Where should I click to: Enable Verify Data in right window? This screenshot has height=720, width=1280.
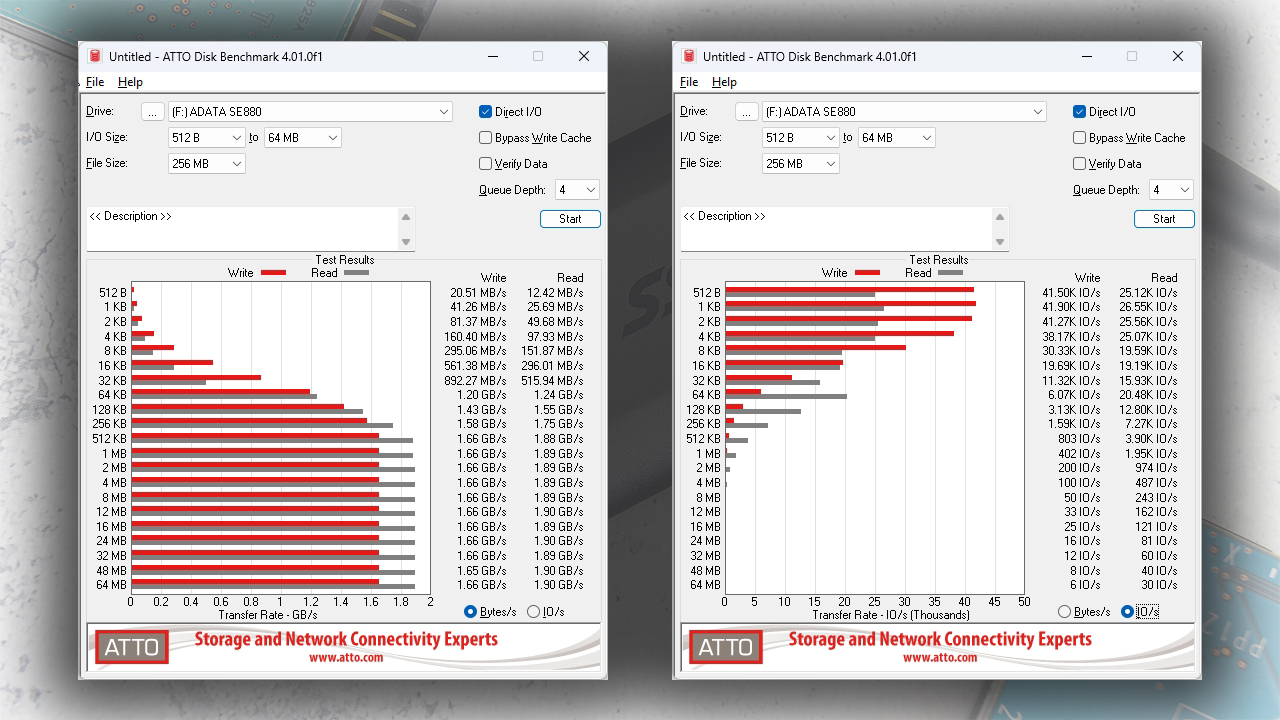click(x=1079, y=164)
